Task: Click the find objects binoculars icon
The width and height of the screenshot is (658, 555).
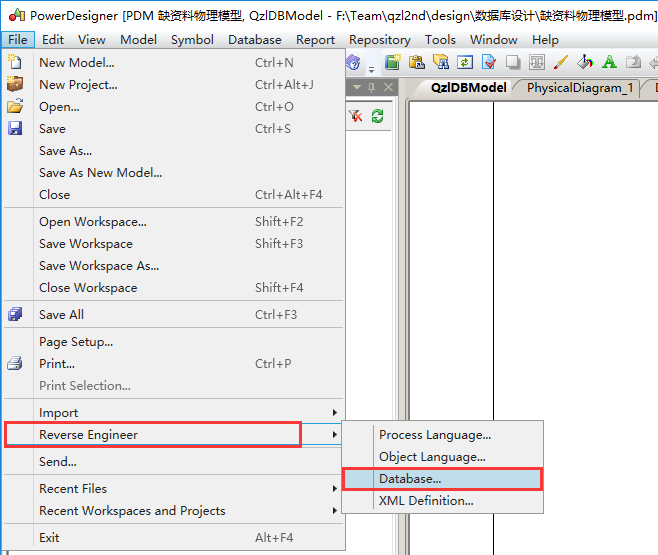Action: pyautogui.click(x=441, y=62)
